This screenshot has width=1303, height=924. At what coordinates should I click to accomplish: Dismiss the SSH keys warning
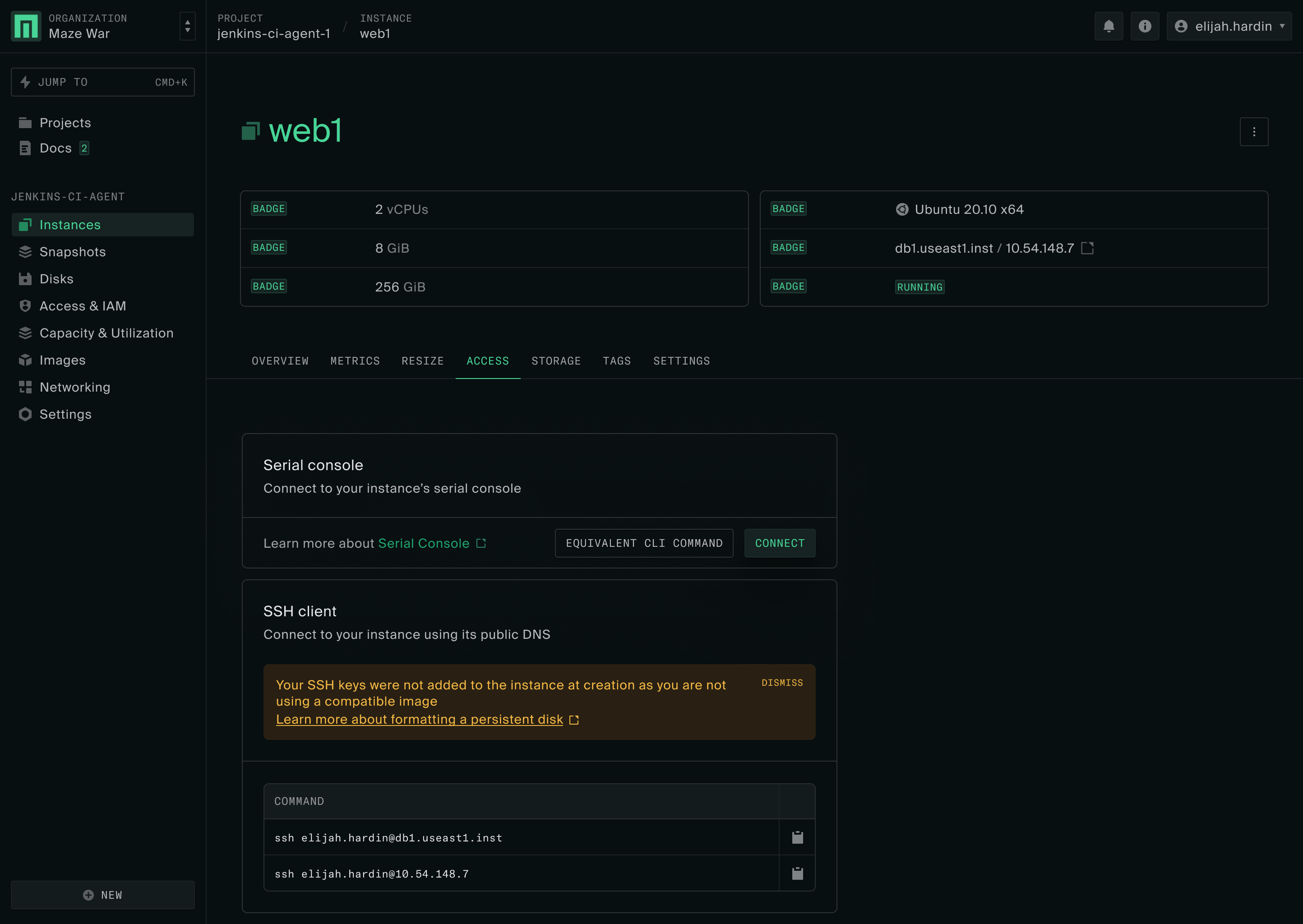pos(782,683)
